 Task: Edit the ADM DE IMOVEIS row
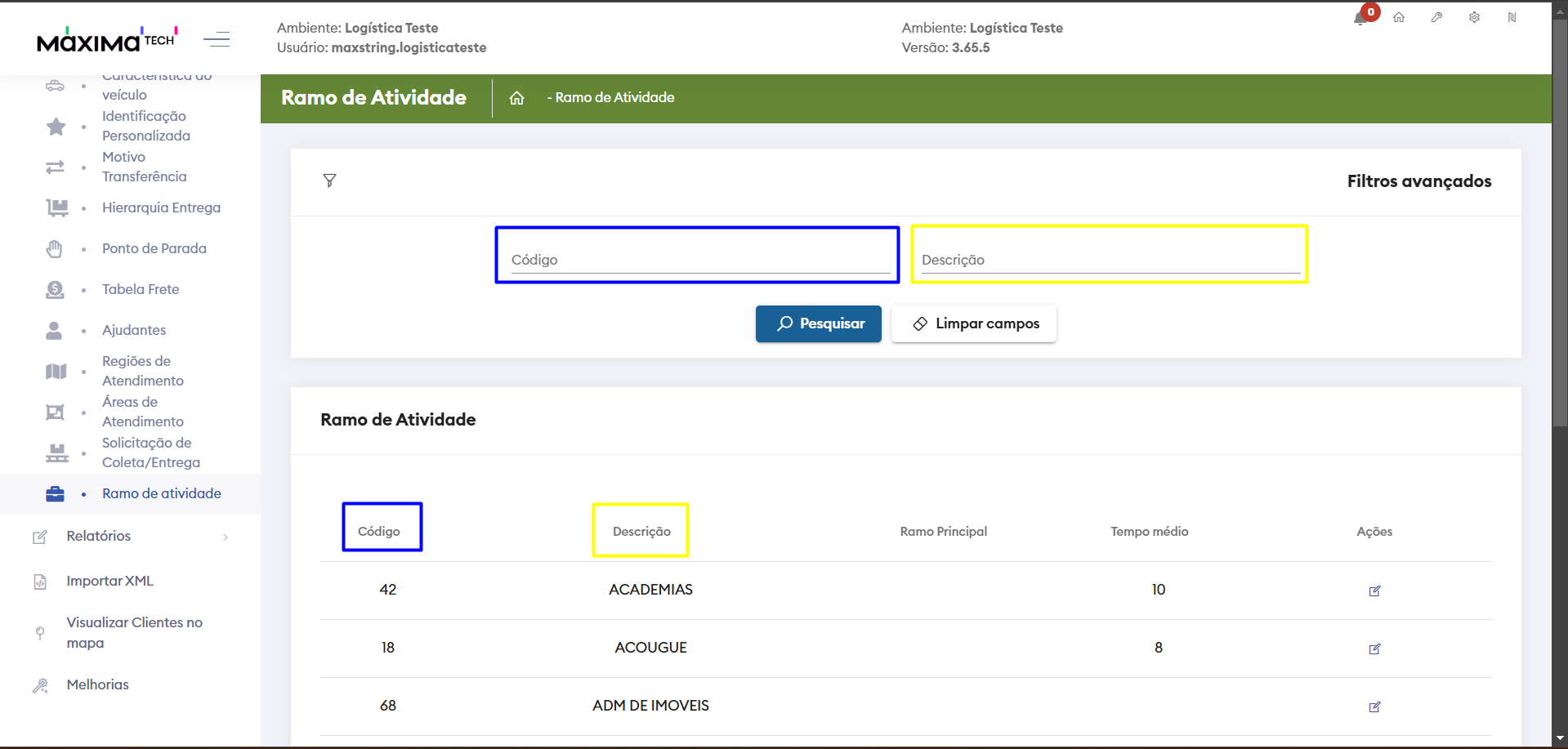click(x=1374, y=707)
